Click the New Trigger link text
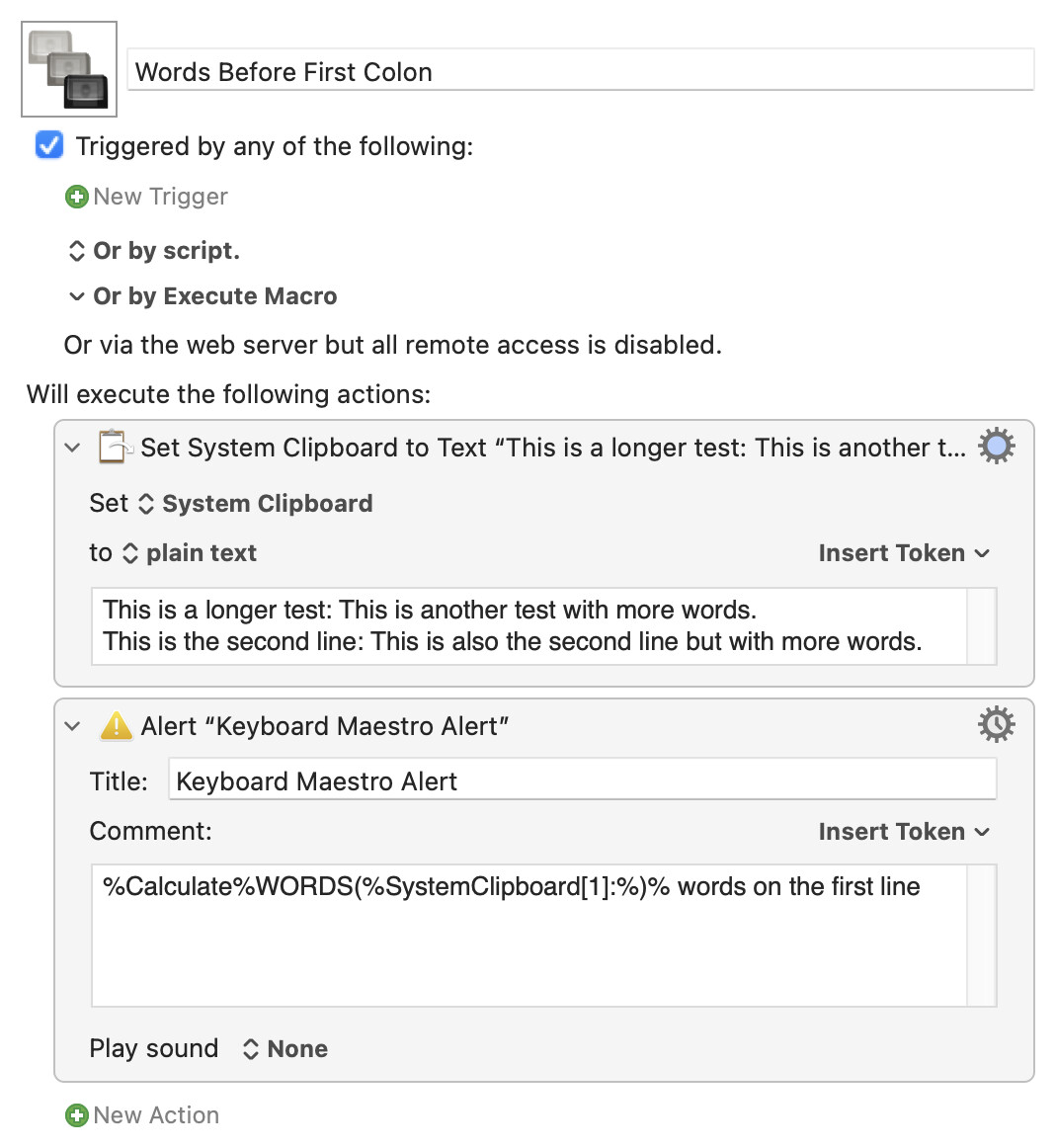Screen dimensions: 1055x1148 pyautogui.click(x=160, y=197)
